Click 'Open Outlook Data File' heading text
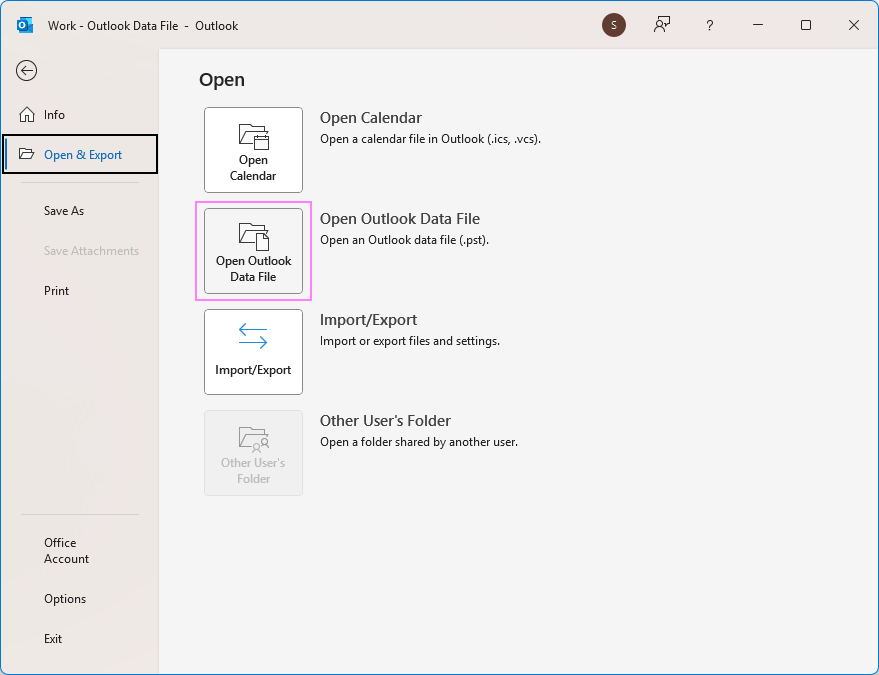Image resolution: width=879 pixels, height=675 pixels. [400, 219]
